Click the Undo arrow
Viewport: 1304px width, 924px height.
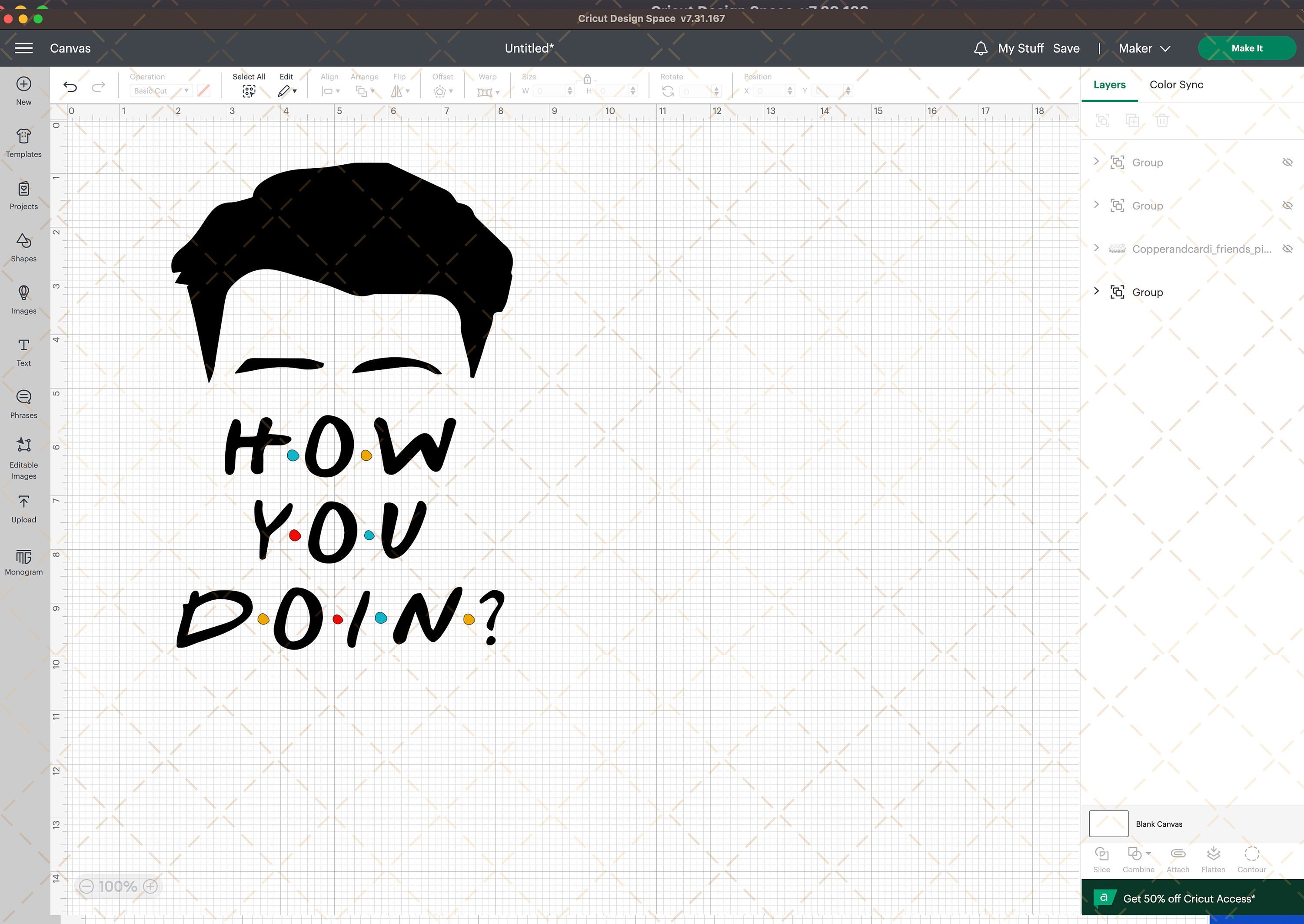pyautogui.click(x=70, y=86)
